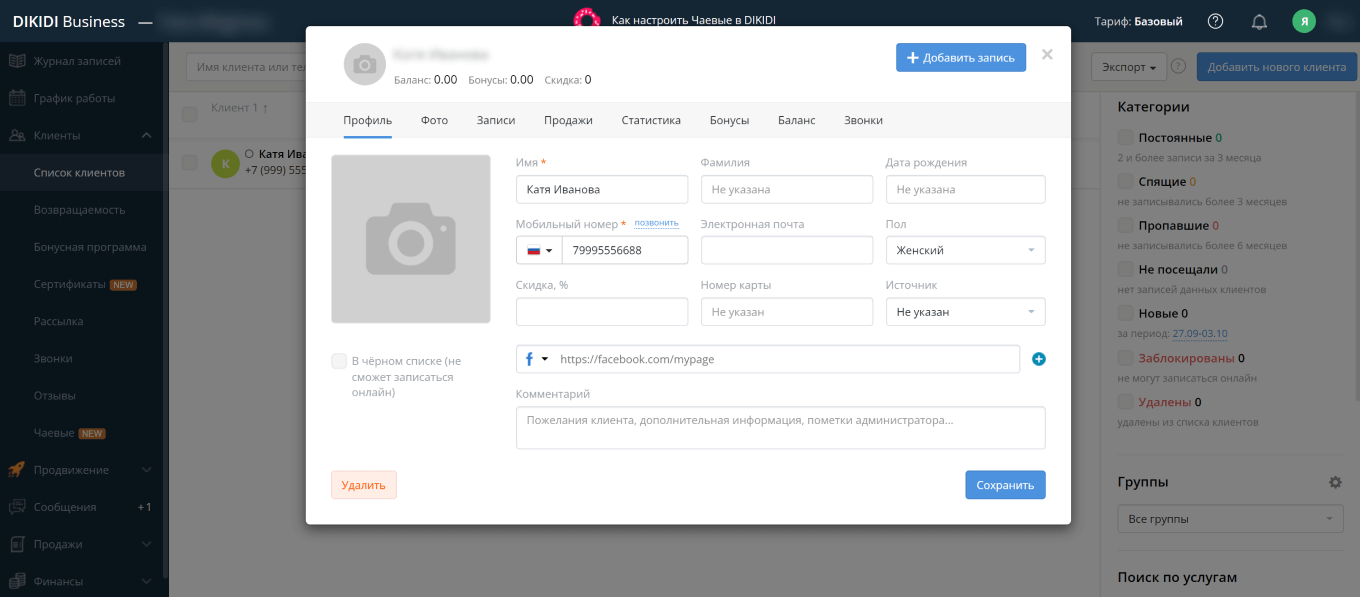Check the Заблокированы category checkbox
This screenshot has width=1360, height=597.
1126,358
